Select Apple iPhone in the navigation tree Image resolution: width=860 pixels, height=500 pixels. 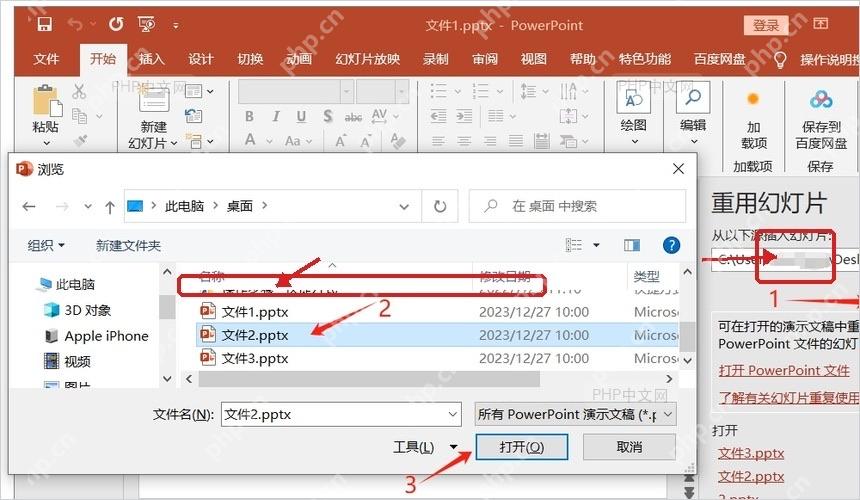click(x=106, y=336)
